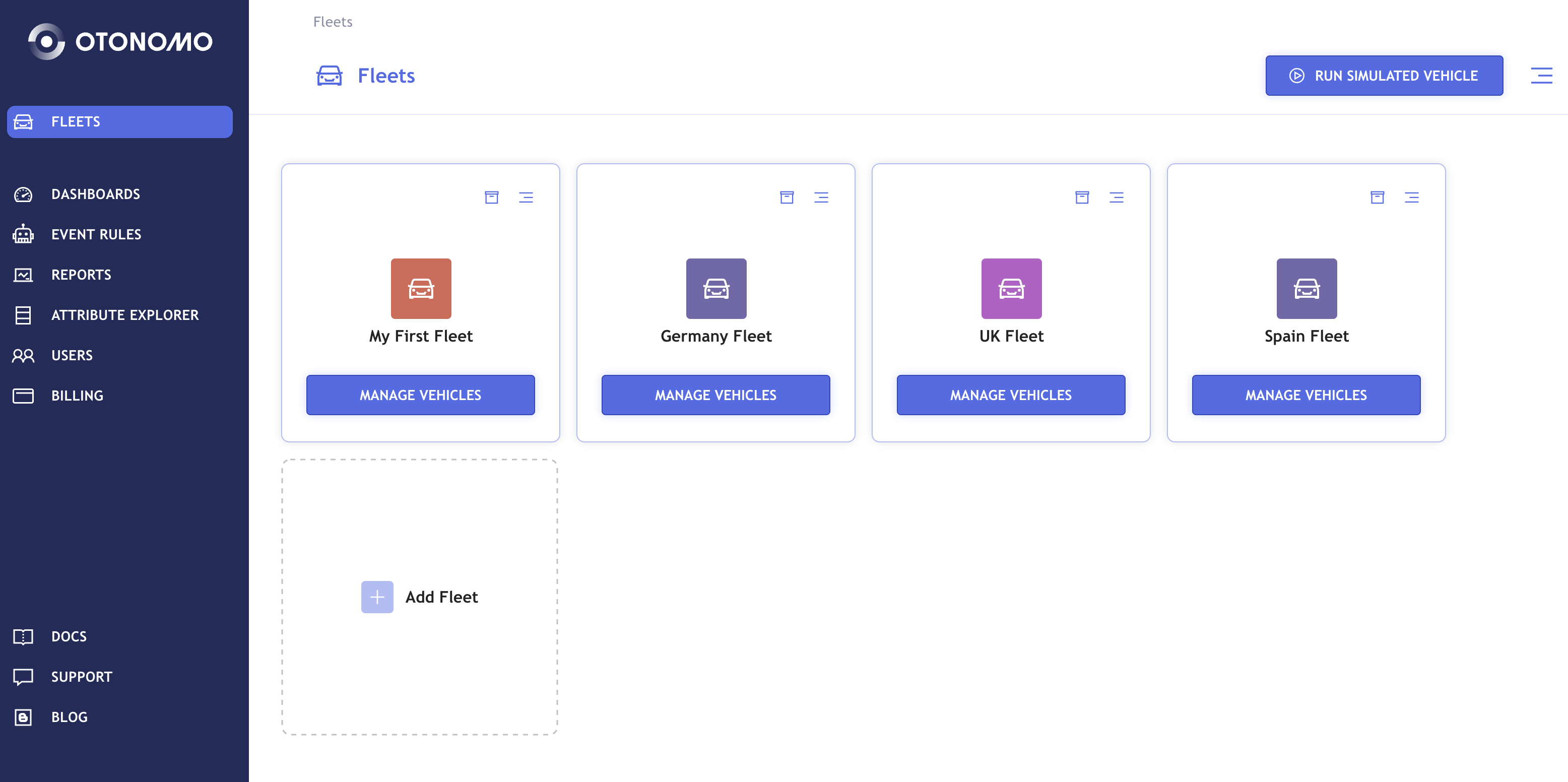Viewport: 1568px width, 782px height.
Task: Open the Billing page
Action: (x=77, y=396)
